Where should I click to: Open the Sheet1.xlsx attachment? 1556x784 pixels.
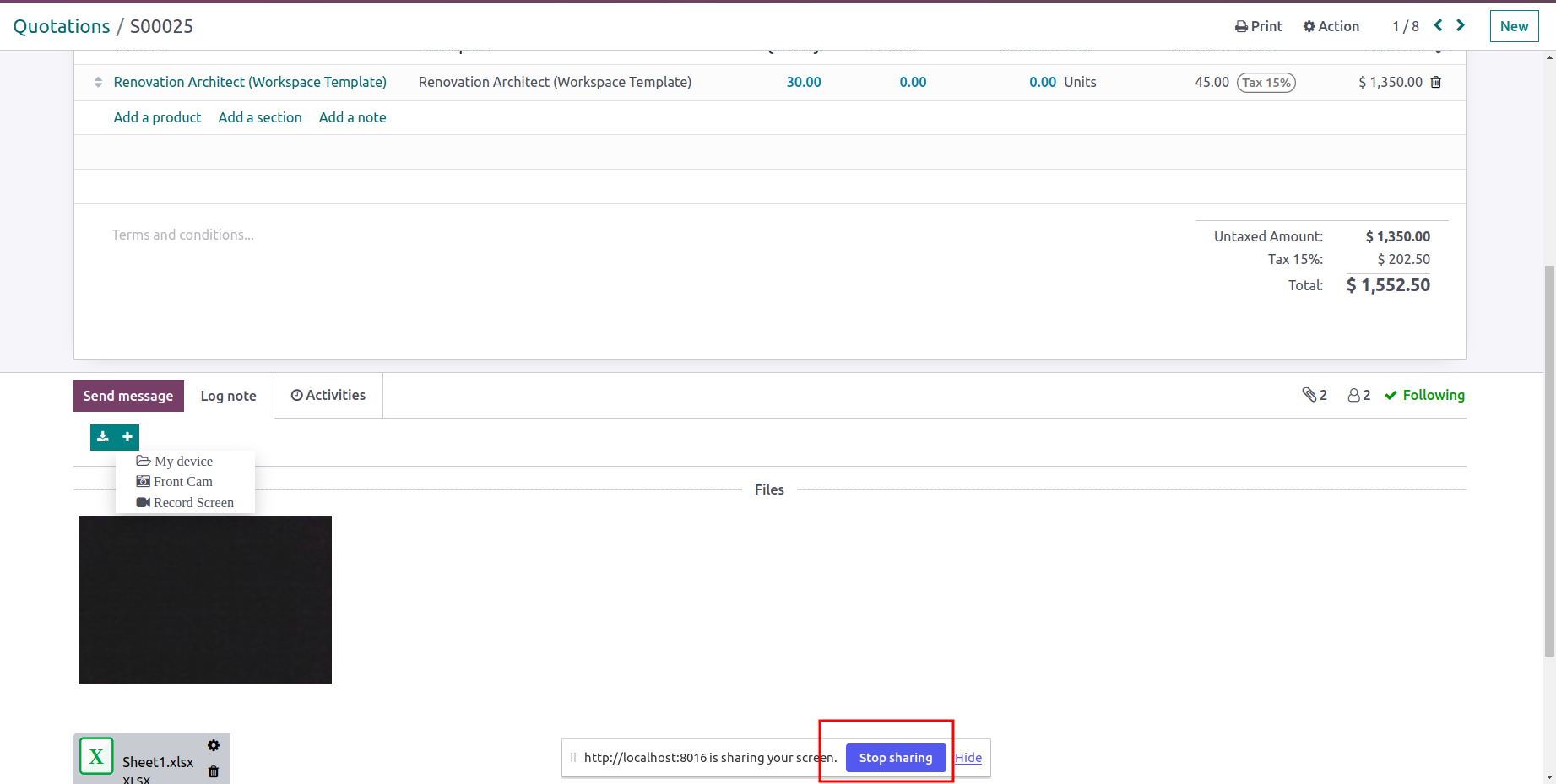pyautogui.click(x=158, y=762)
